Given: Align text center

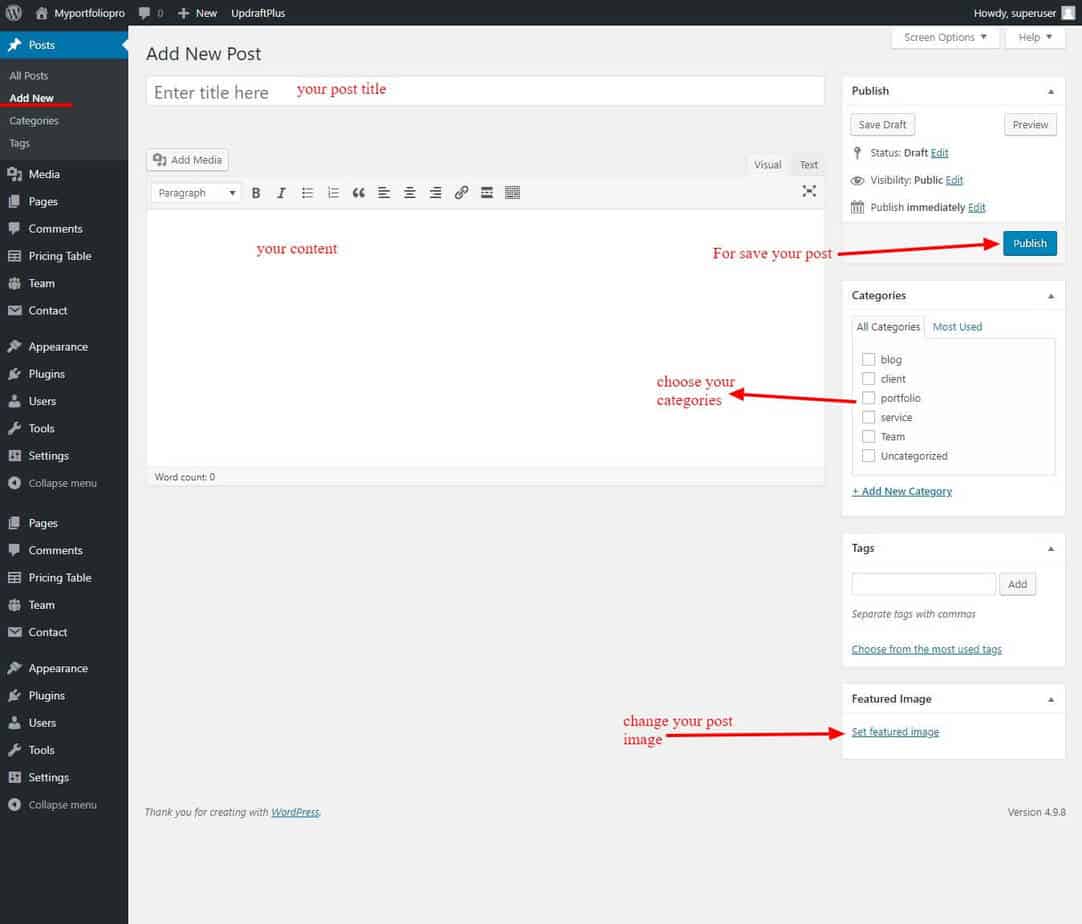Looking at the screenshot, I should 410,193.
